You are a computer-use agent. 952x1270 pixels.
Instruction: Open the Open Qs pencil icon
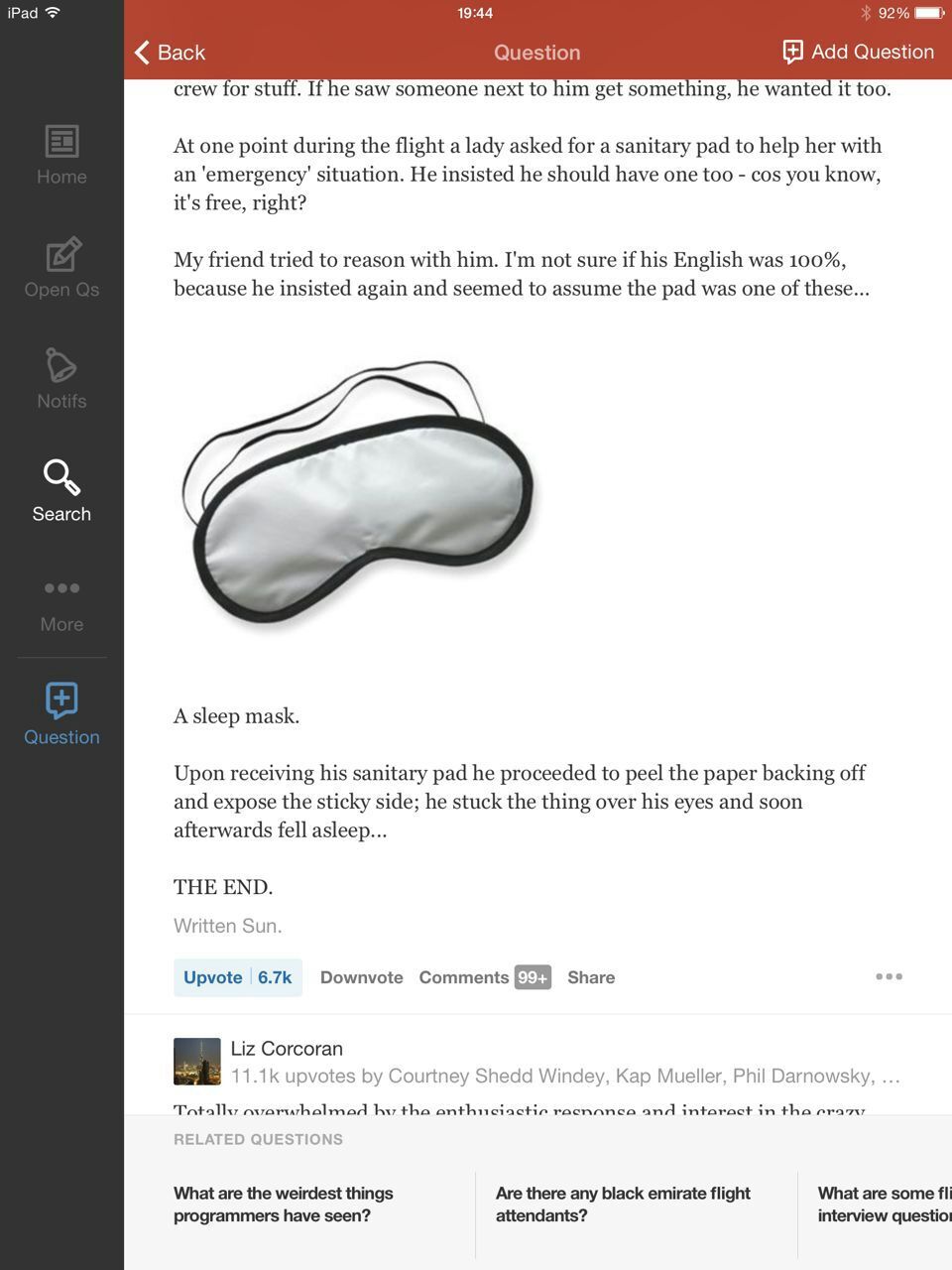pyautogui.click(x=61, y=253)
